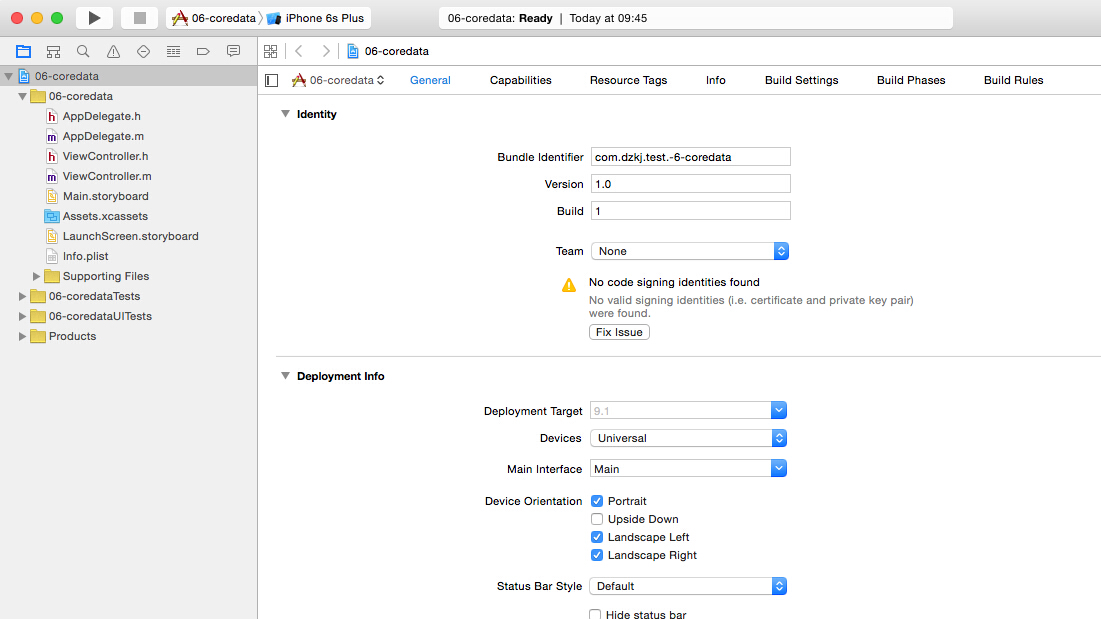Open the Find navigator magnifier icon
The height and width of the screenshot is (619, 1101).
83,51
